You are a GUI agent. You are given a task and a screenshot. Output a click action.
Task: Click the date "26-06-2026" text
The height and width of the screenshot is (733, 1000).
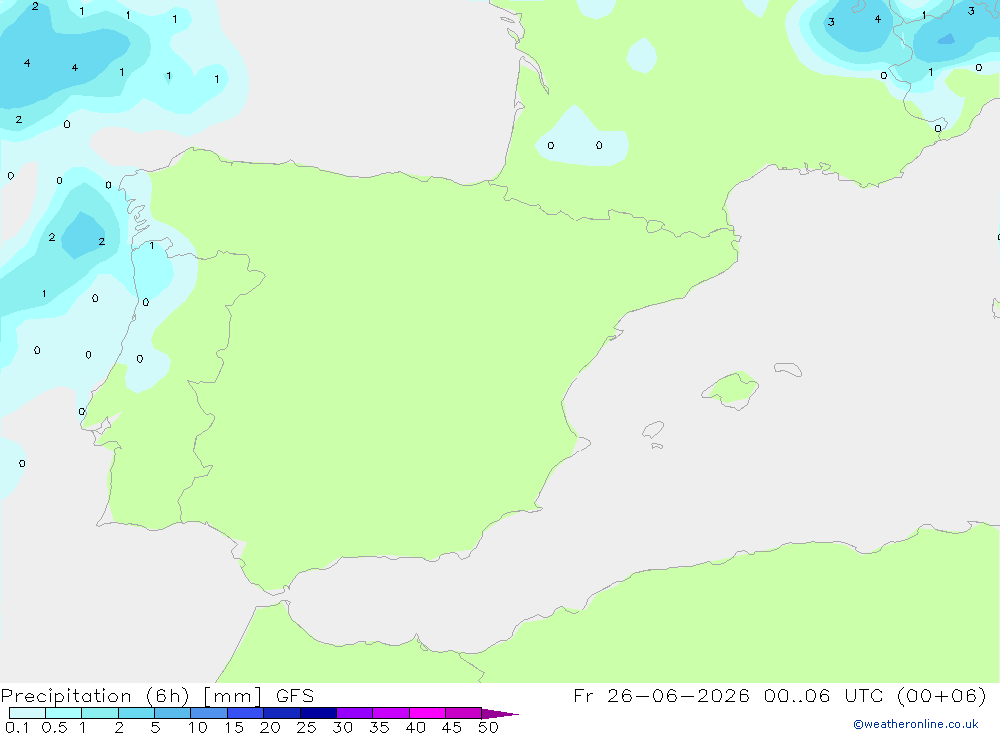pyautogui.click(x=678, y=695)
